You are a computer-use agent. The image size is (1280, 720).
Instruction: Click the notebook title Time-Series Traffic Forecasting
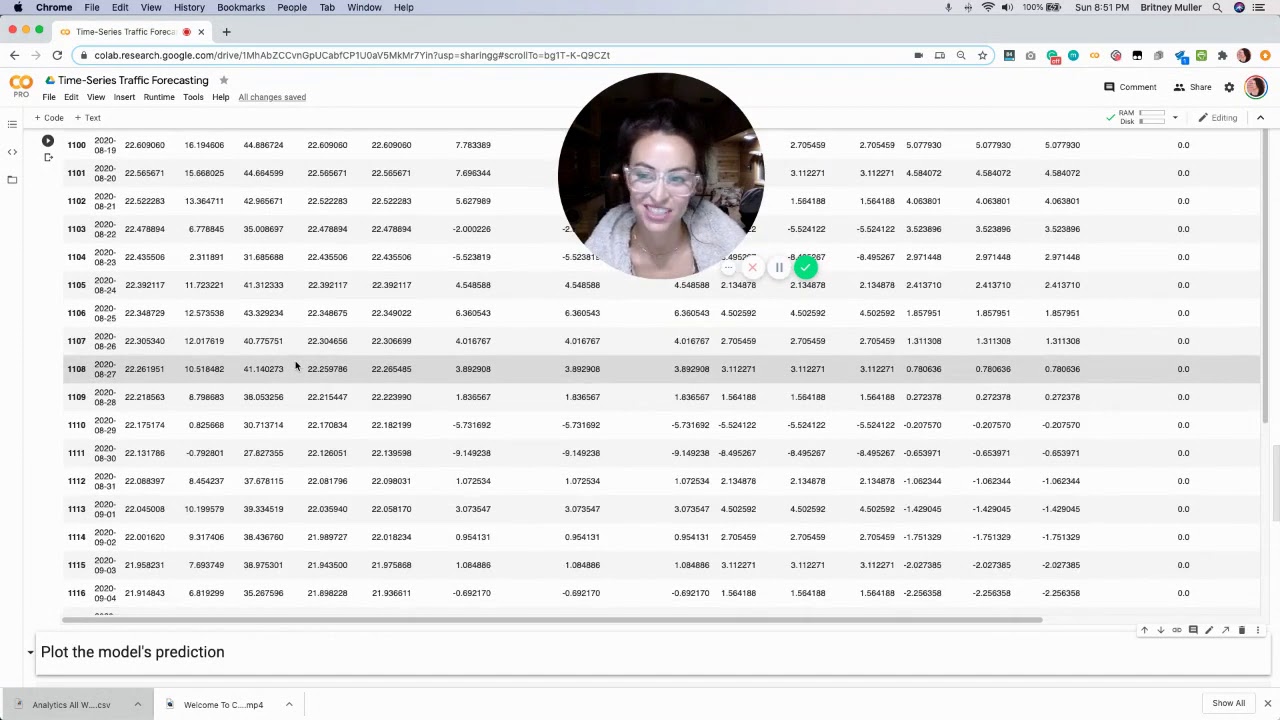[133, 80]
